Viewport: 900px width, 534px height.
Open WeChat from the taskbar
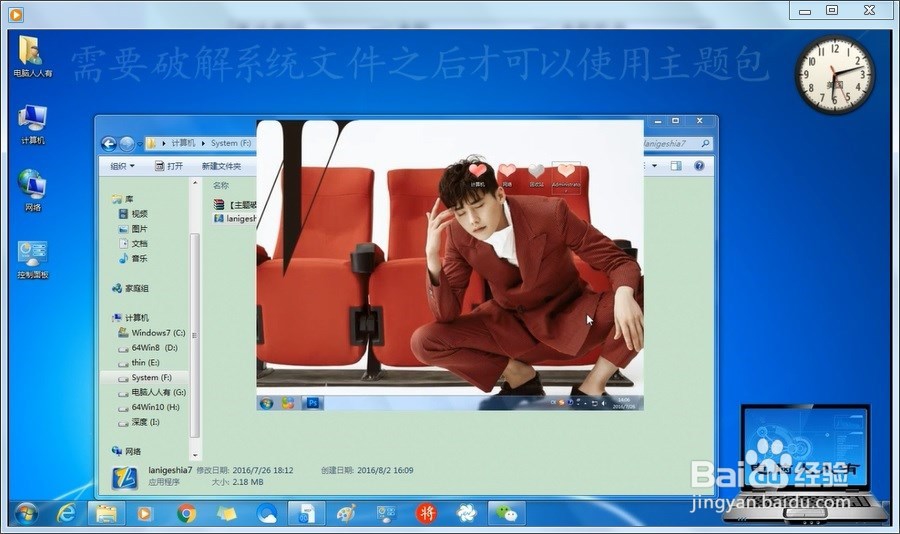(506, 513)
